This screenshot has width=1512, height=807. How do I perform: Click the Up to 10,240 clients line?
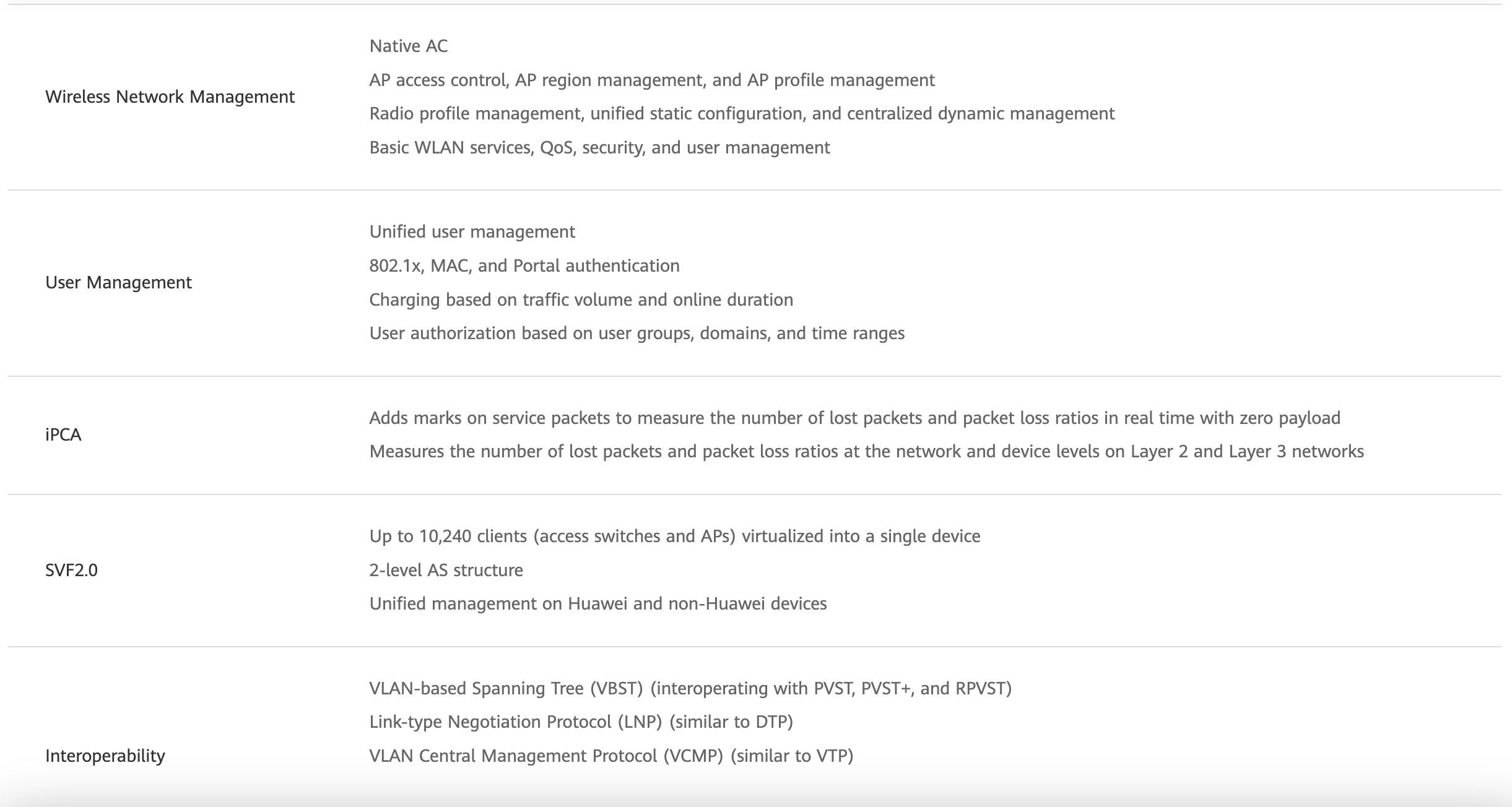click(x=674, y=537)
